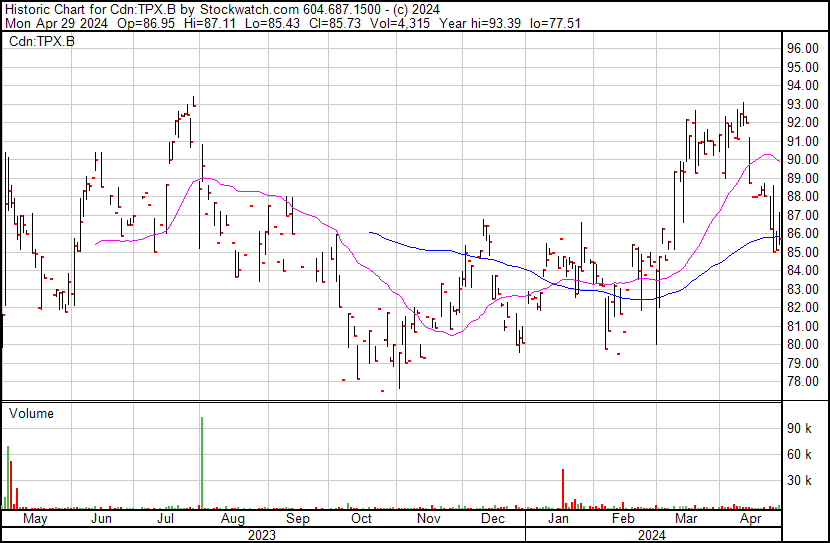The width and height of the screenshot is (830, 543).
Task: Select the 79.00 price axis label
Action: click(x=803, y=364)
